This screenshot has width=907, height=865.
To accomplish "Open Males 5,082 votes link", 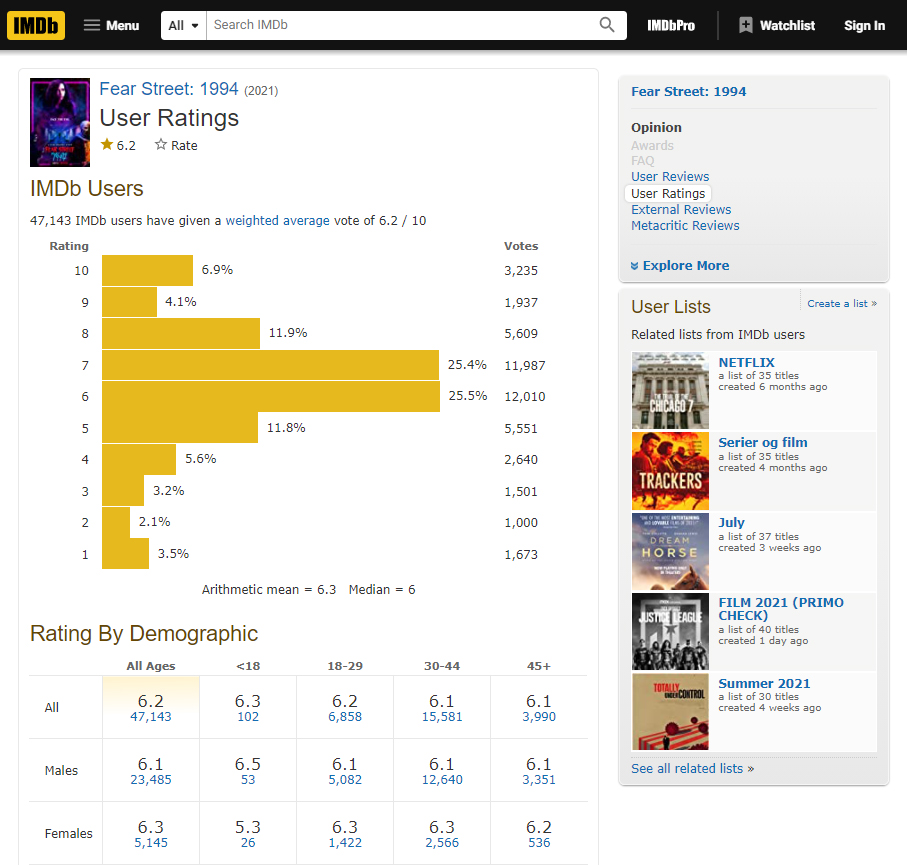I will [345, 780].
